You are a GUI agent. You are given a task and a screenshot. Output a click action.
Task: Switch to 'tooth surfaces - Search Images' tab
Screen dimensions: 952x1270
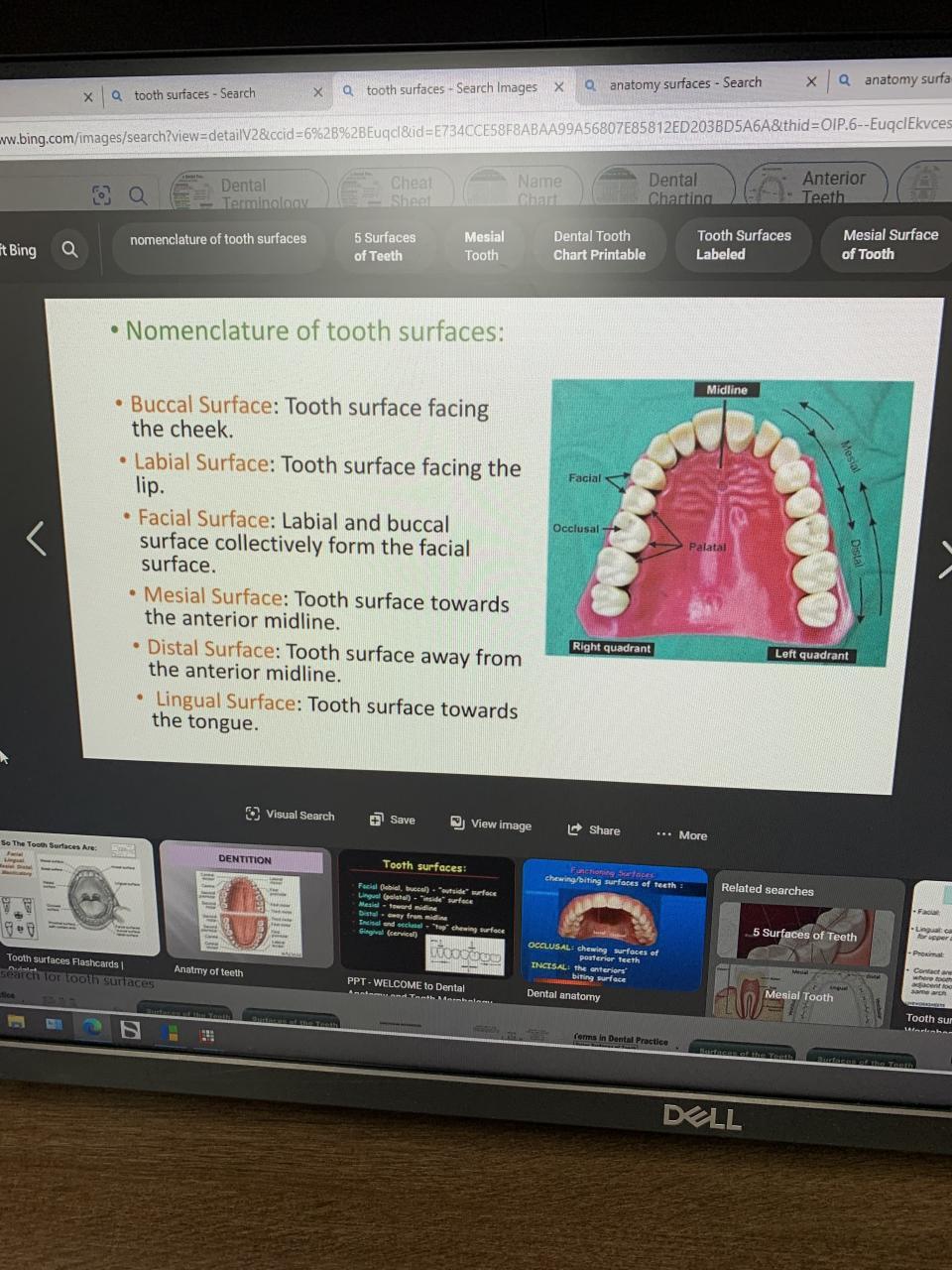tap(451, 89)
